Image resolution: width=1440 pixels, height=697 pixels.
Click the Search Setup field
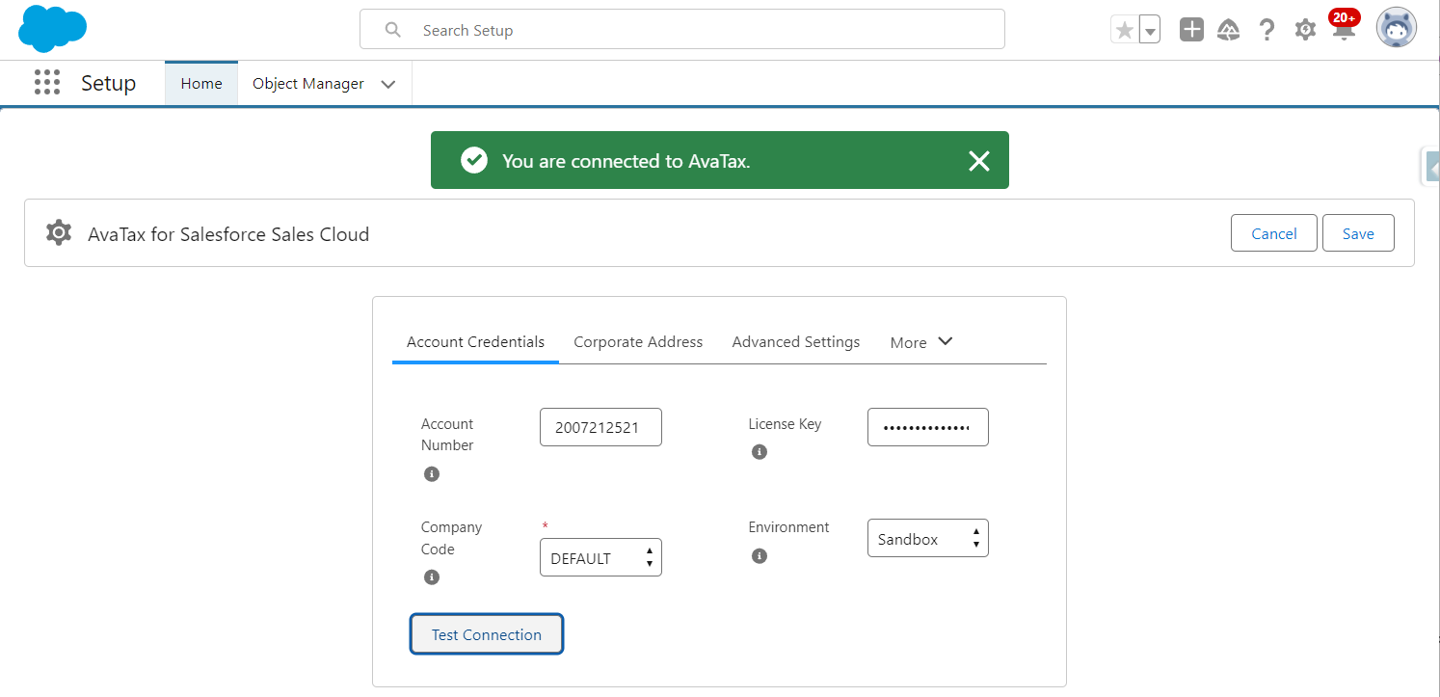click(682, 30)
